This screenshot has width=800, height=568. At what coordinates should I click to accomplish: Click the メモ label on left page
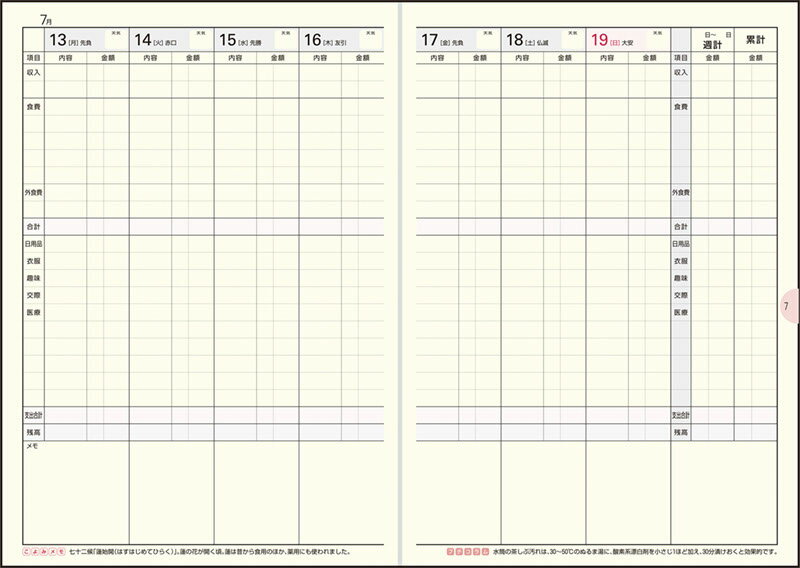(x=32, y=446)
